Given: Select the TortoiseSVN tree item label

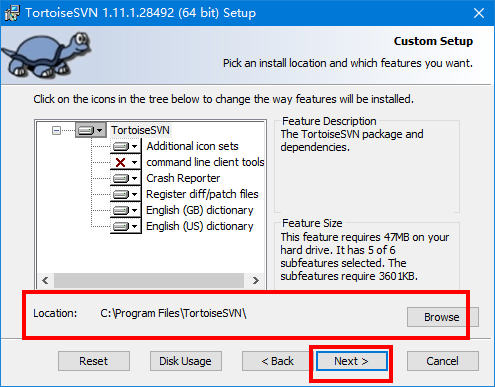Looking at the screenshot, I should 140,130.
